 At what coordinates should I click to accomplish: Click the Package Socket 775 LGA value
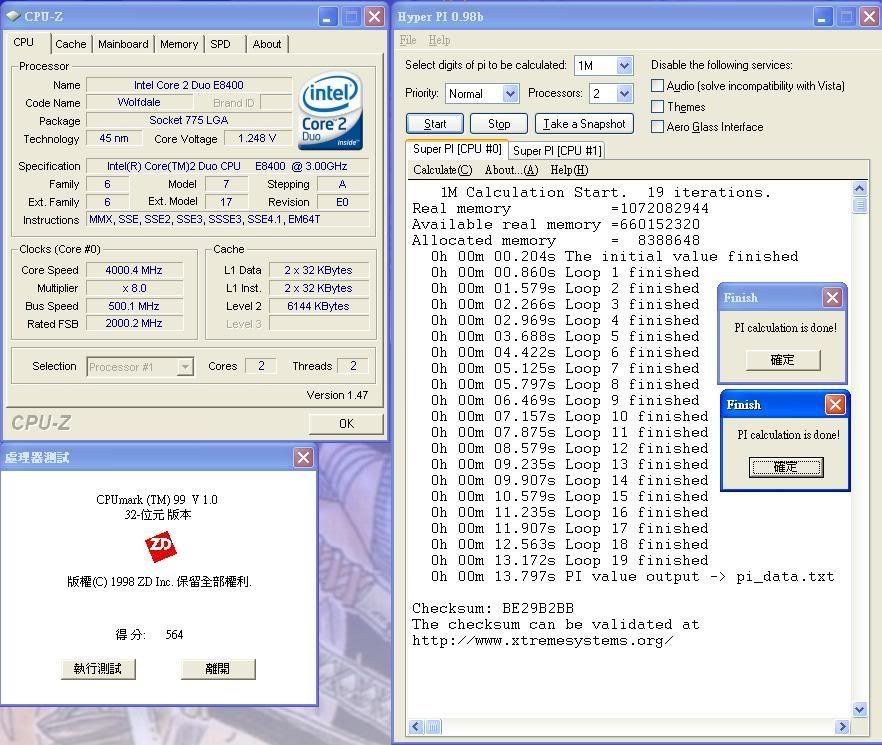189,120
